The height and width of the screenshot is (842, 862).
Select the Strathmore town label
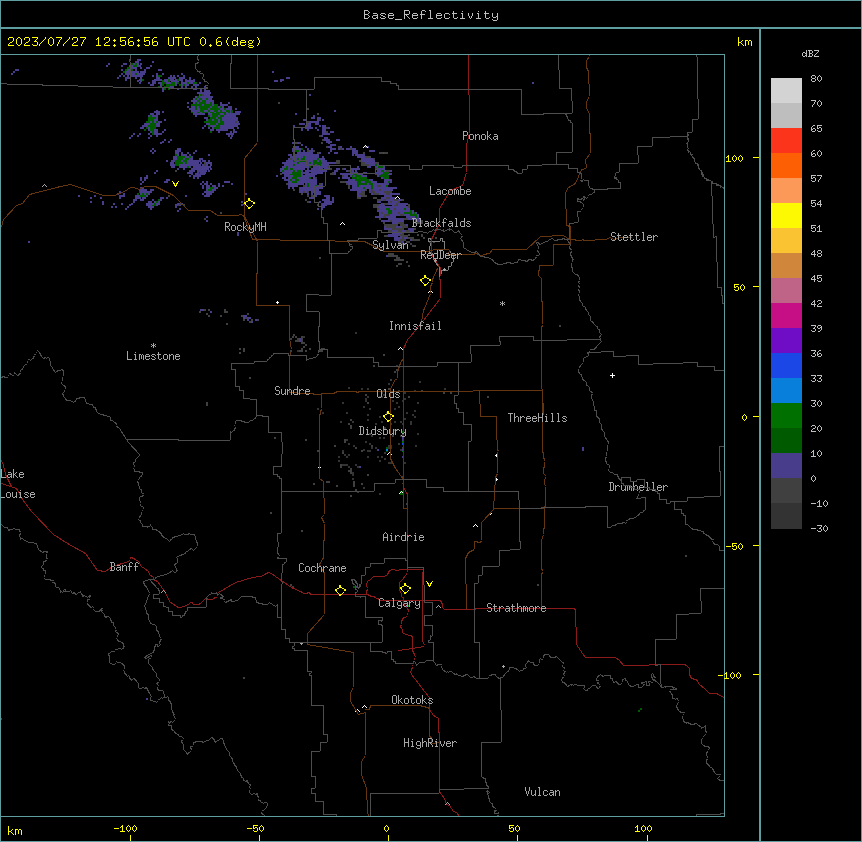point(516,608)
